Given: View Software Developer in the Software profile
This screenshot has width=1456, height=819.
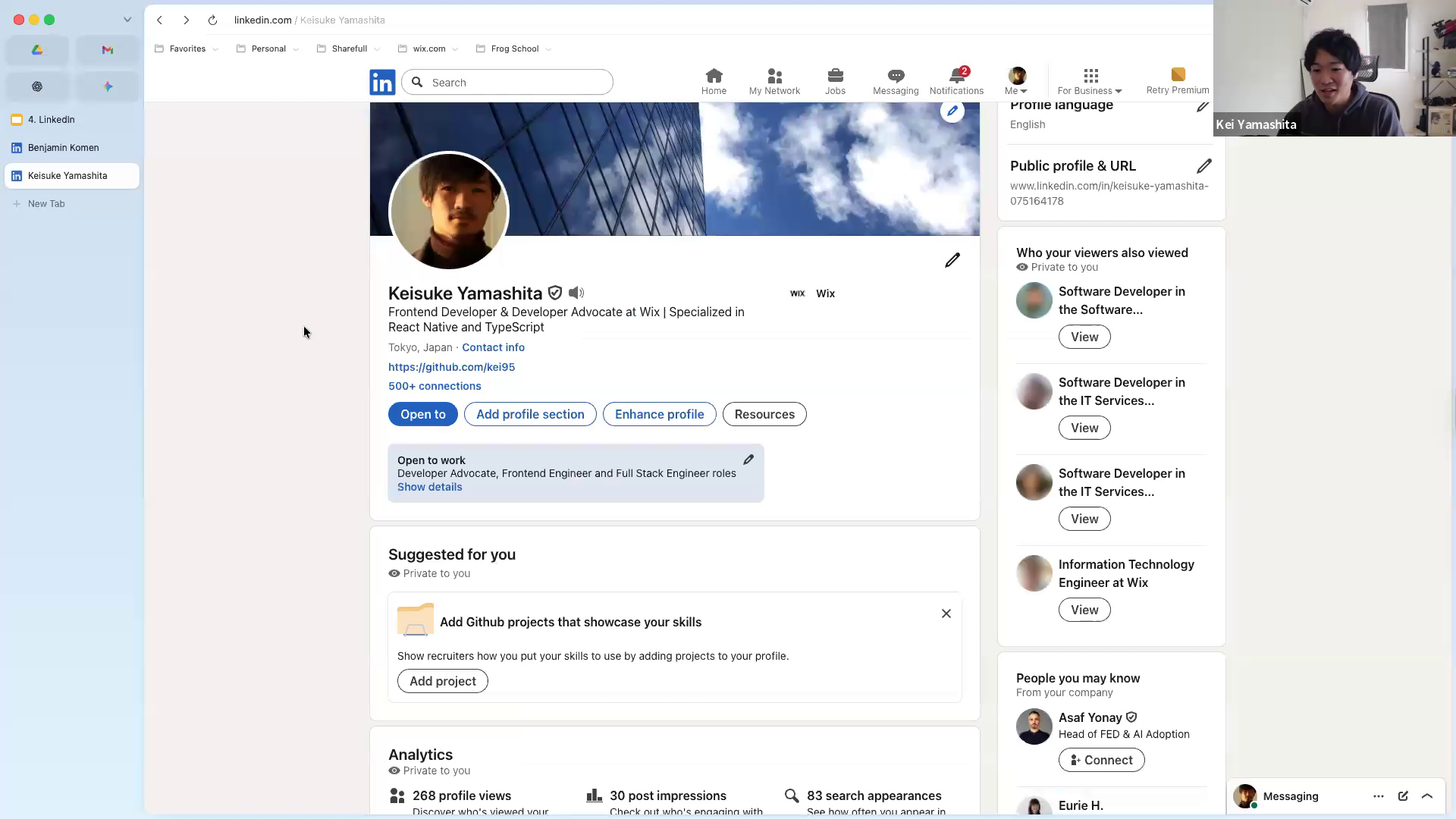Looking at the screenshot, I should pos(1084,337).
